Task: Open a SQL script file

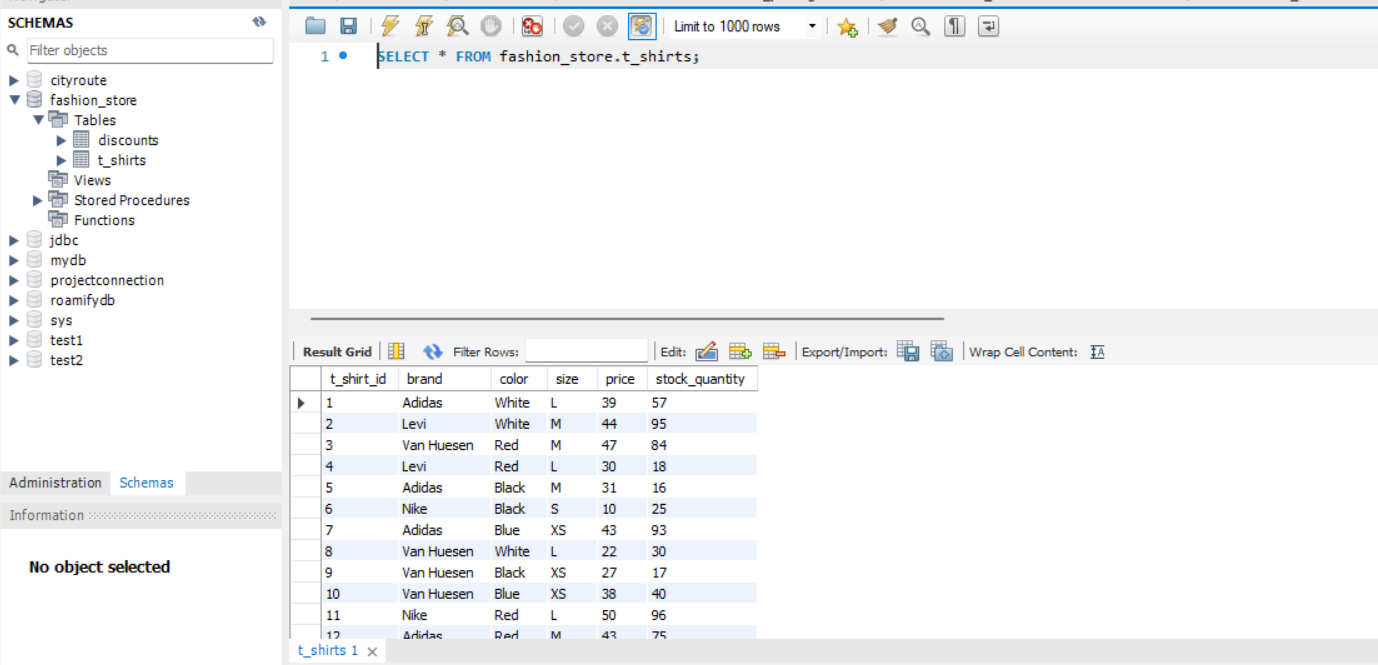Action: (316, 27)
